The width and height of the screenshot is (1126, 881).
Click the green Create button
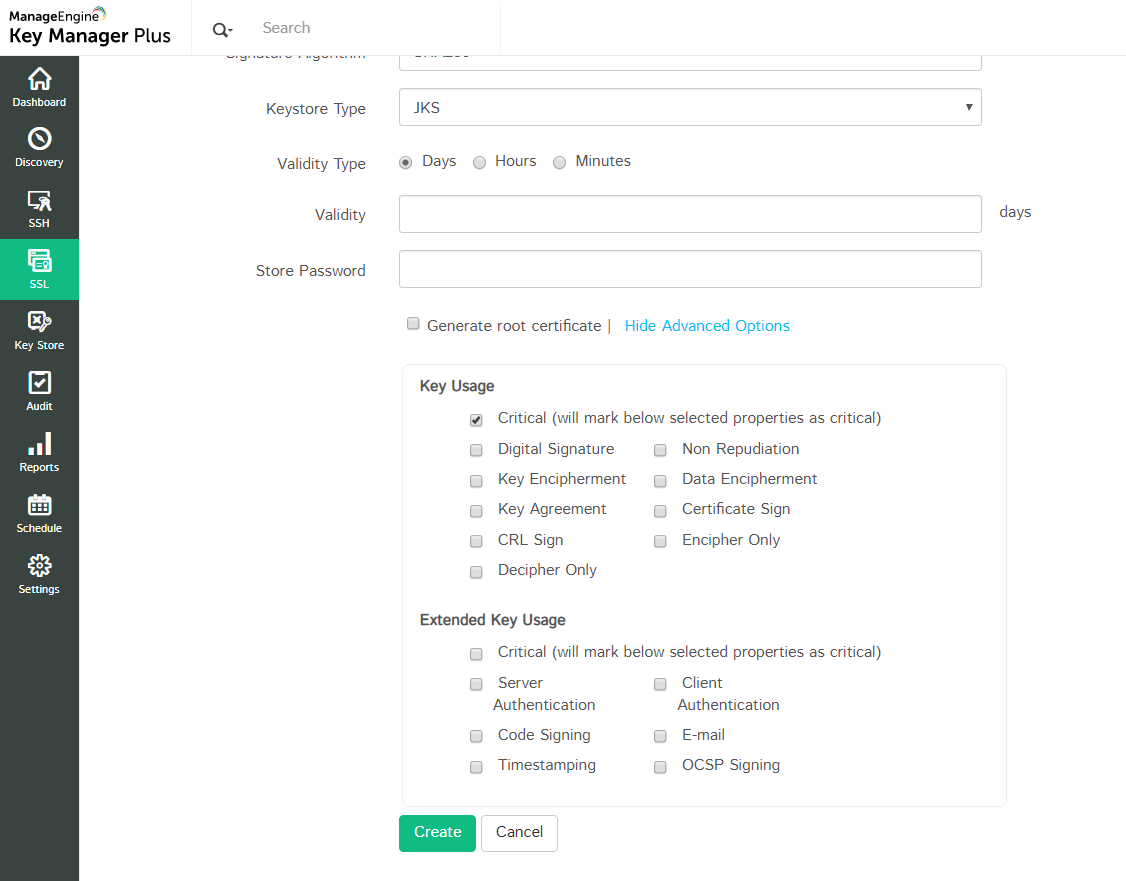(437, 833)
